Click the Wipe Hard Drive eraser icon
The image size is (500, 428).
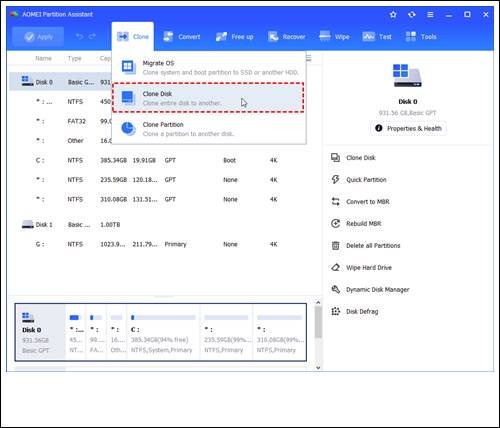pyautogui.click(x=335, y=267)
